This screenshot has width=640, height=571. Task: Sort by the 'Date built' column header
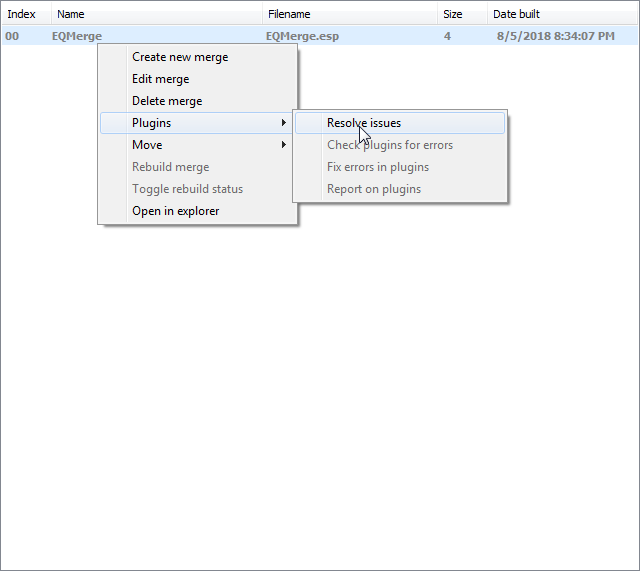click(563, 14)
